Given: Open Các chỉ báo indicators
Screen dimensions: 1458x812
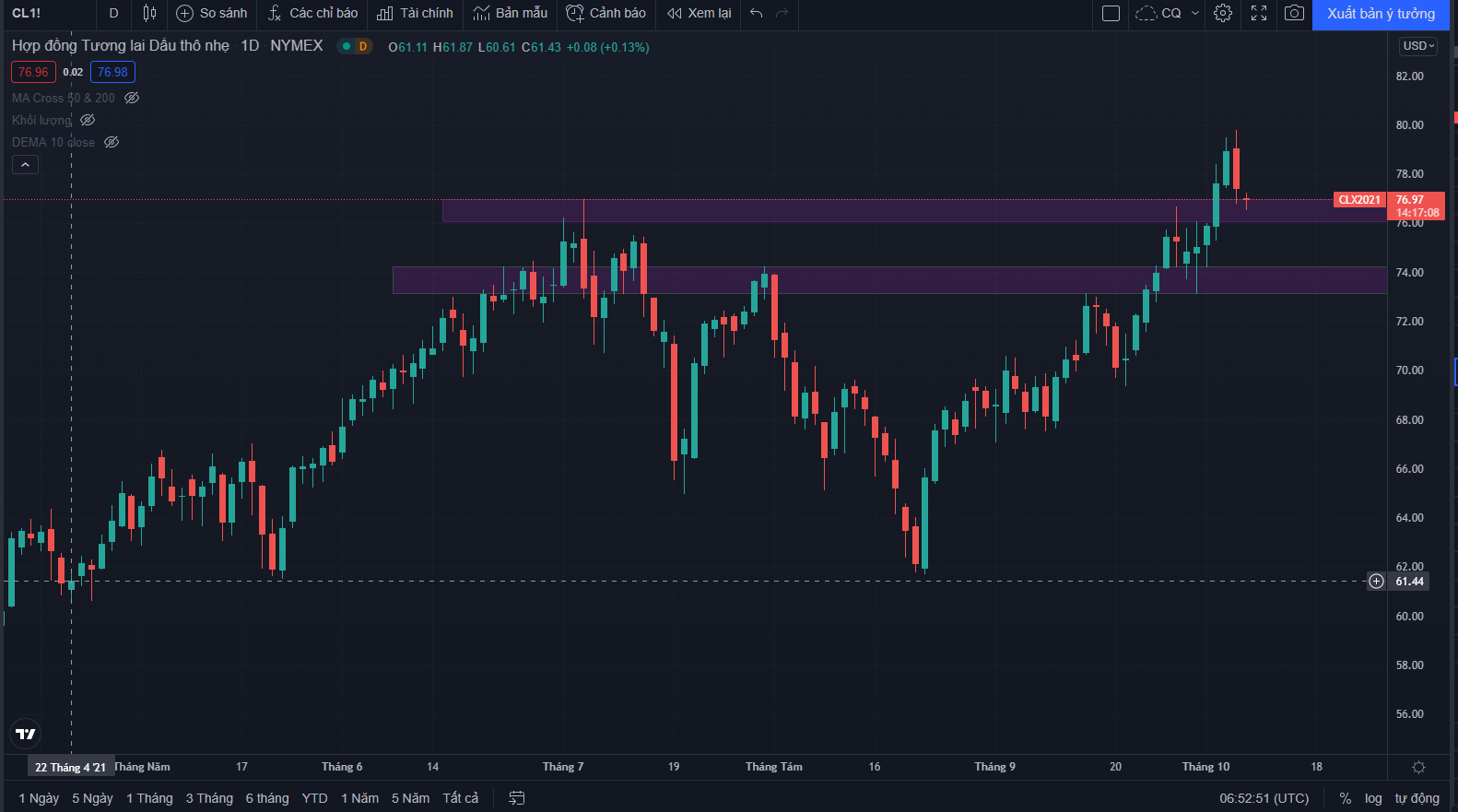Looking at the screenshot, I should [313, 13].
